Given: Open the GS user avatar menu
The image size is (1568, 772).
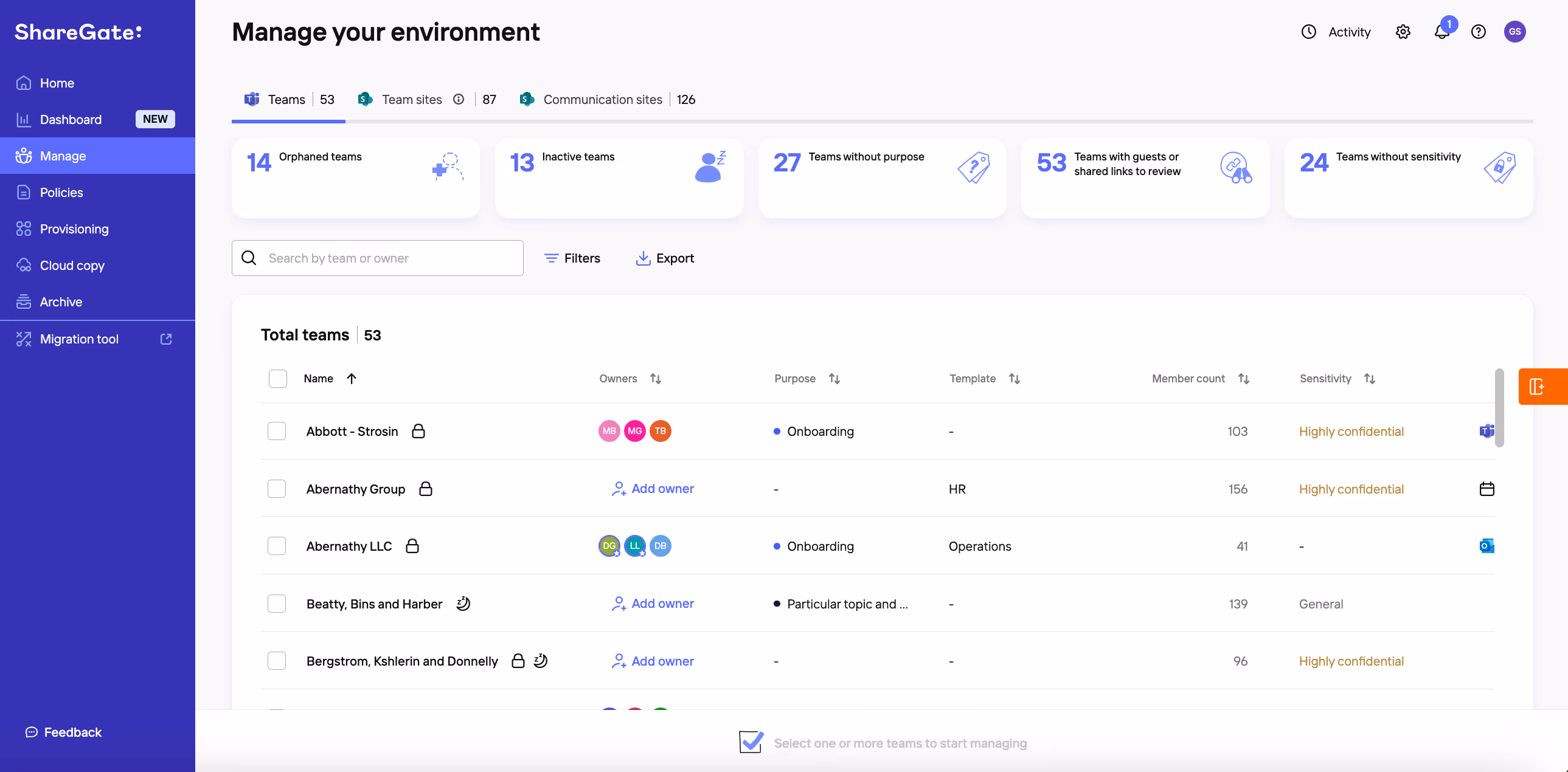Looking at the screenshot, I should [1514, 32].
